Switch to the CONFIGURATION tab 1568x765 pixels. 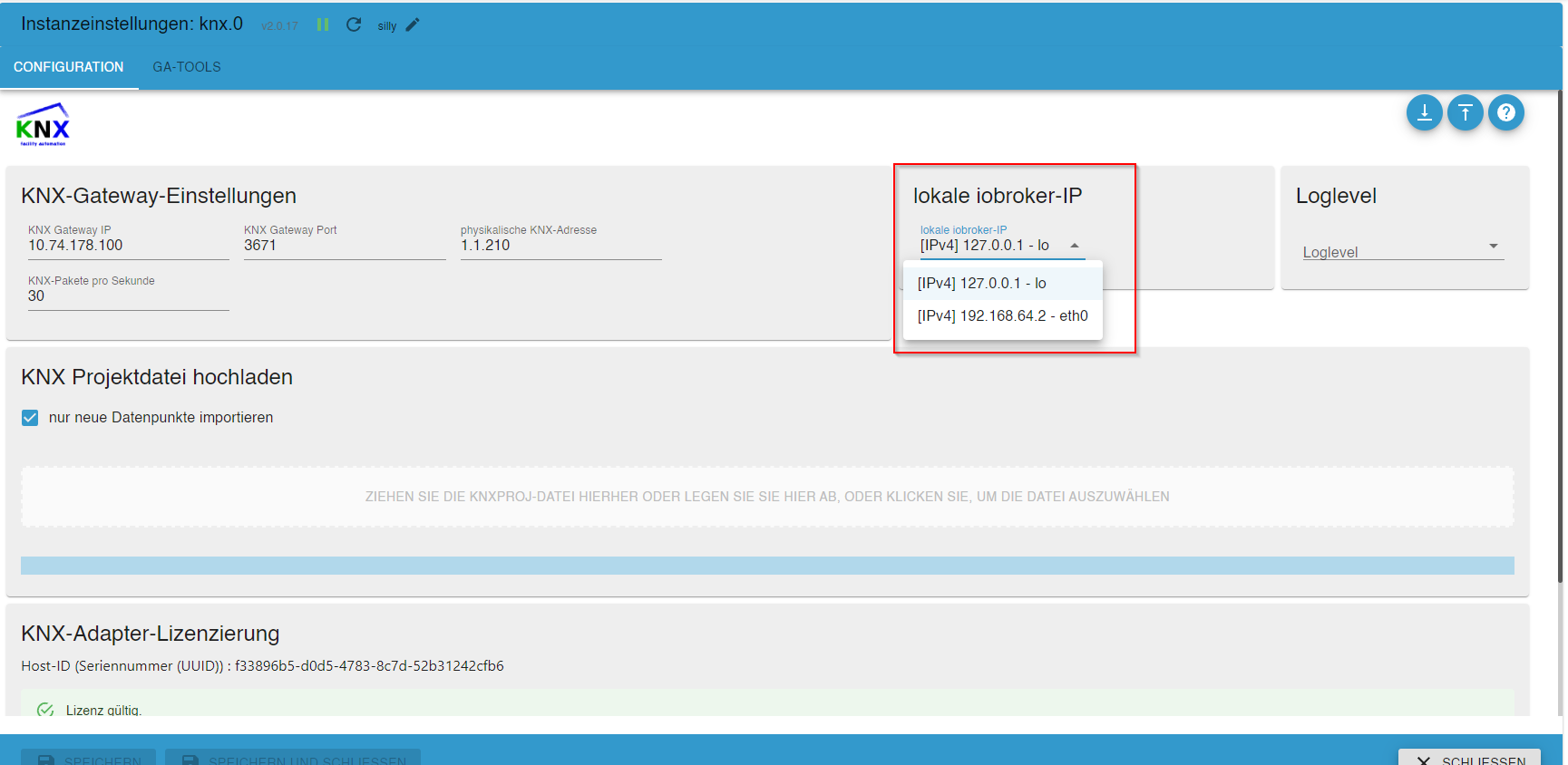pos(69,67)
